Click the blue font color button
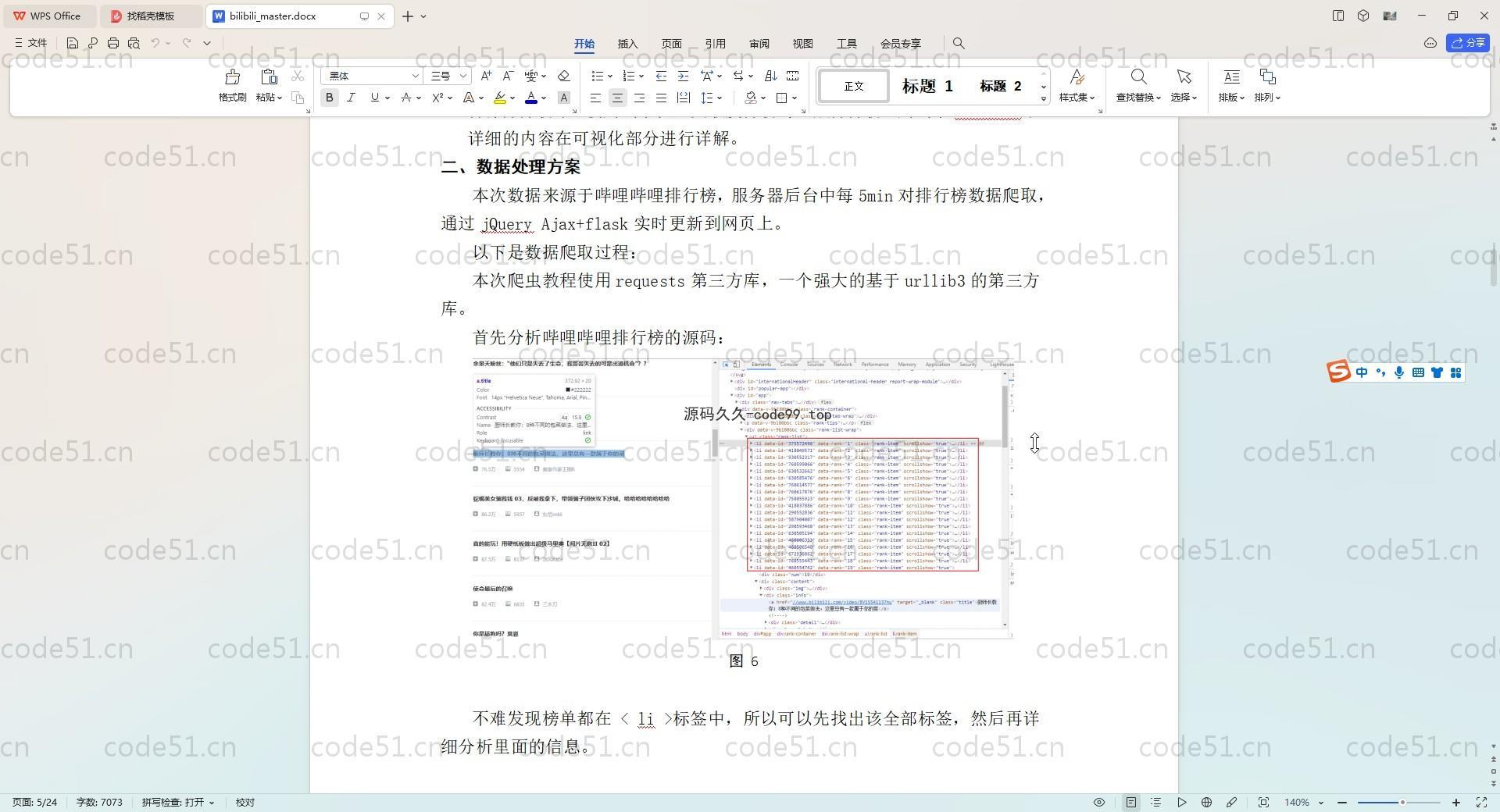Viewport: 1500px width, 812px height. [x=531, y=98]
